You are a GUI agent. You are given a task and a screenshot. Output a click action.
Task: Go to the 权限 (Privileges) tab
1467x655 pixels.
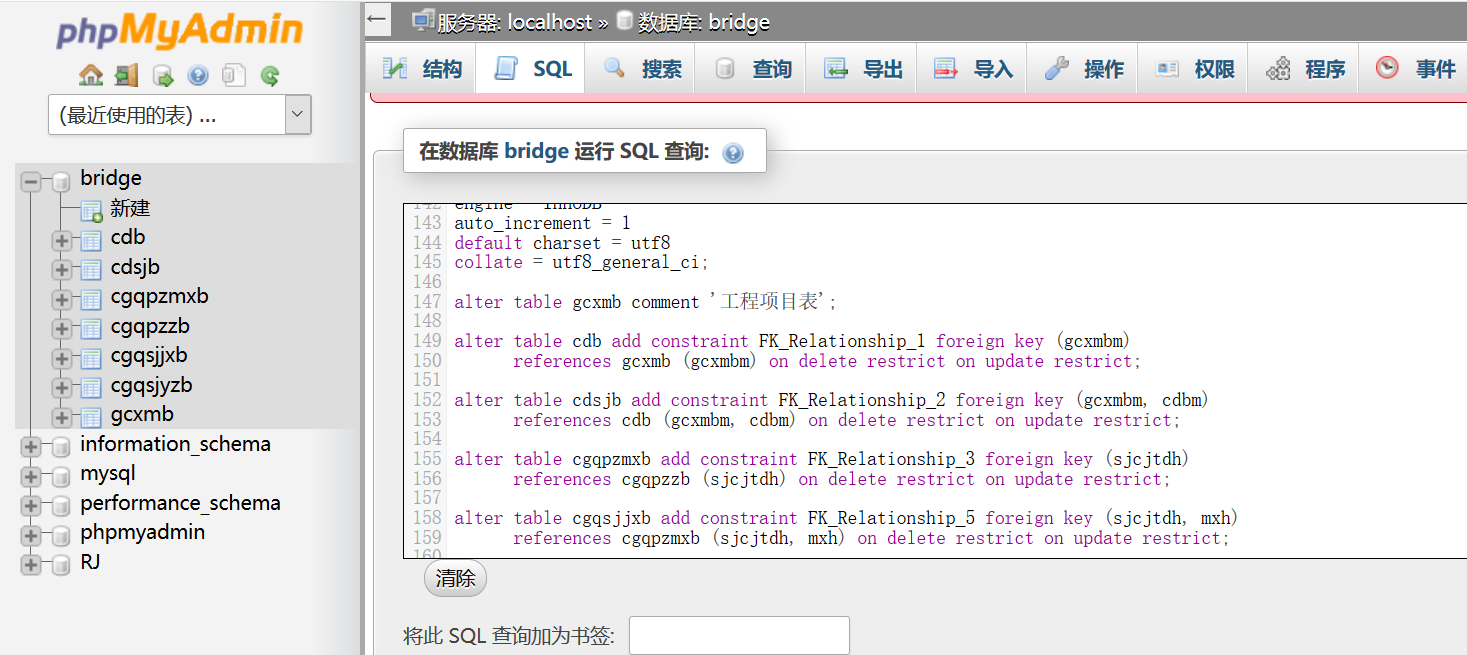(x=1194, y=69)
